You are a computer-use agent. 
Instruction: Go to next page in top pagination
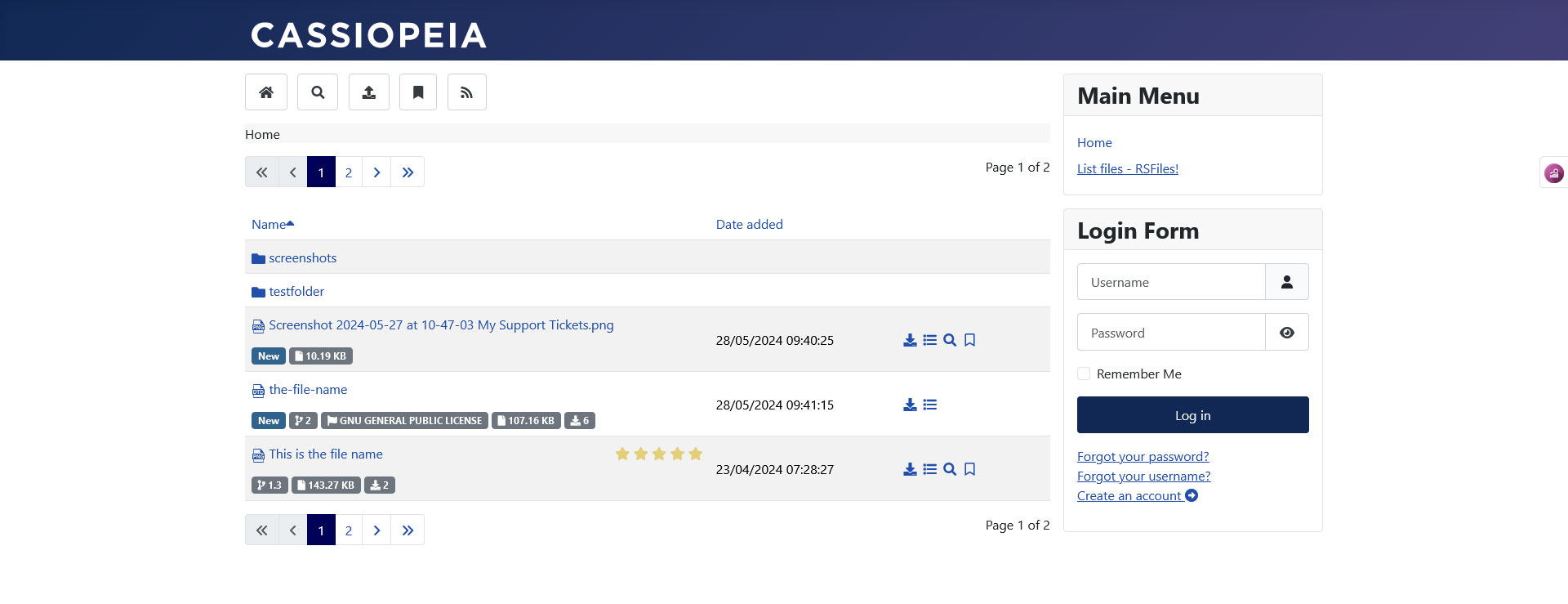pos(376,172)
